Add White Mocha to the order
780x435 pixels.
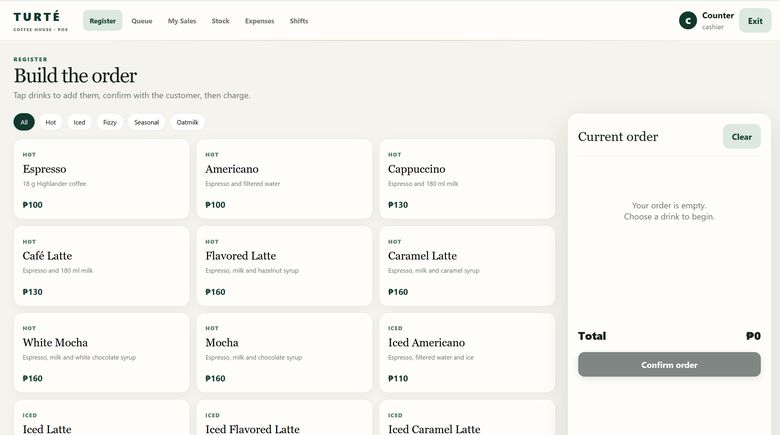(101, 352)
